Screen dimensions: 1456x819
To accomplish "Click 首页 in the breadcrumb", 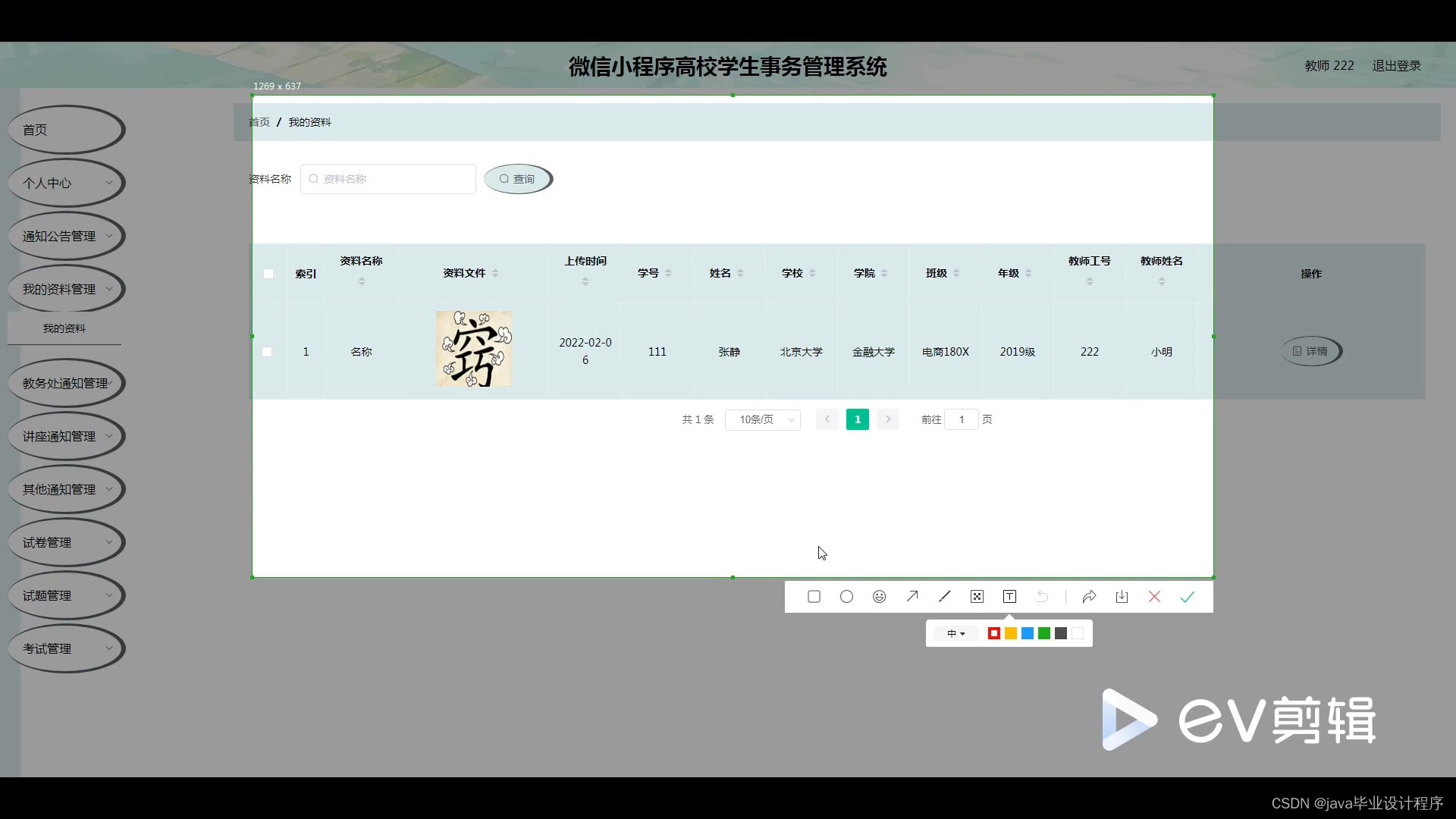I will click(x=259, y=121).
